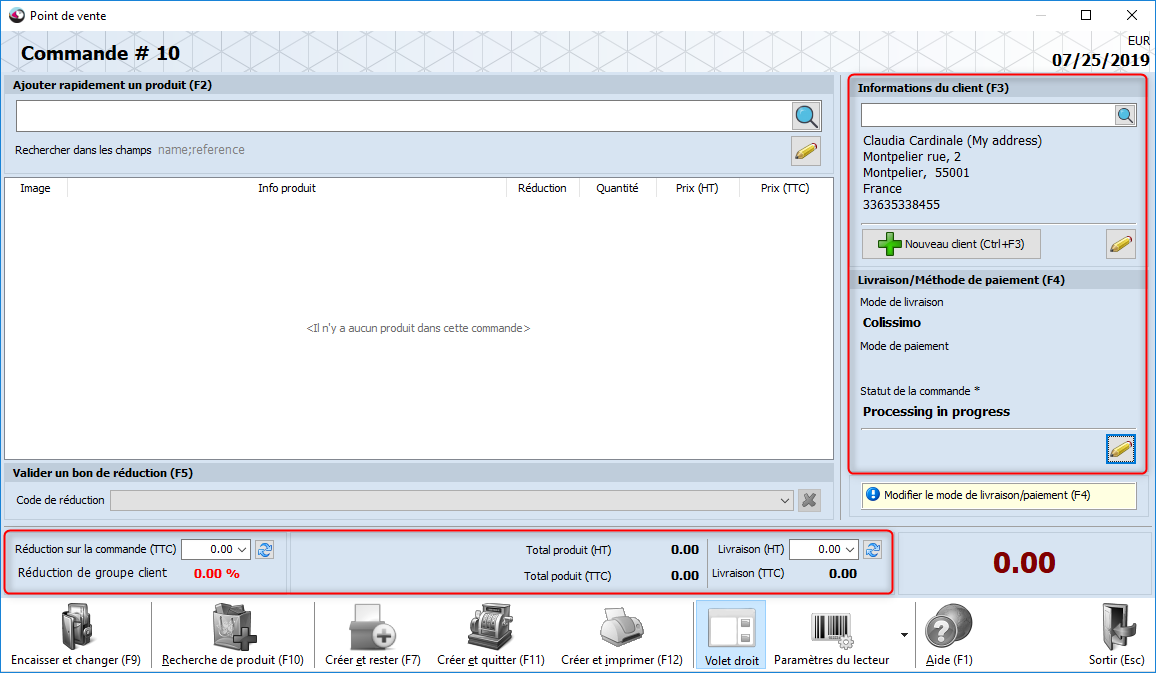Open Aide (F1) help
Image resolution: width=1156 pixels, height=673 pixels.
coord(950,635)
